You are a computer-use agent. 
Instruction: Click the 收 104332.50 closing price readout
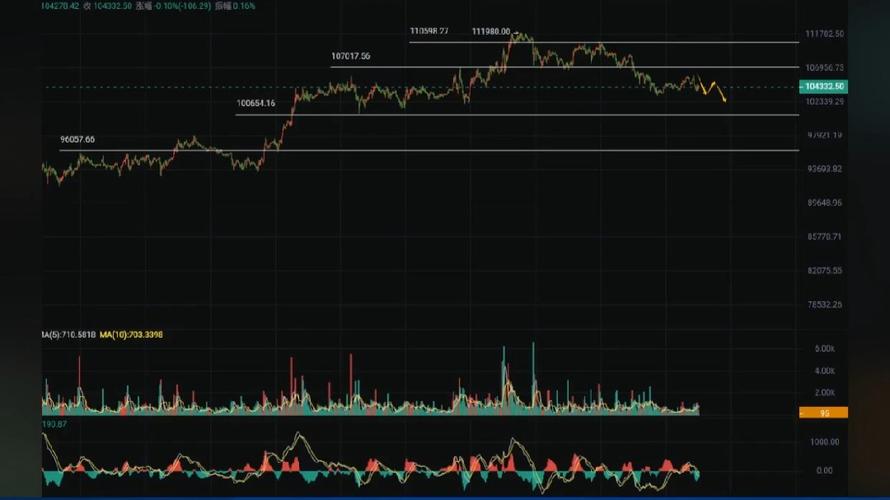[107, 6]
